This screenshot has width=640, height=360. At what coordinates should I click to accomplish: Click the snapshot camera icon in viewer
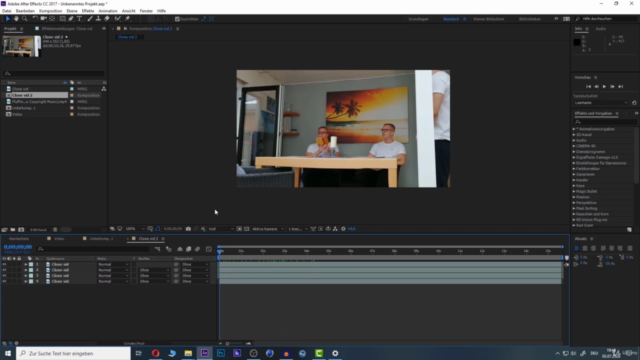tap(188, 229)
